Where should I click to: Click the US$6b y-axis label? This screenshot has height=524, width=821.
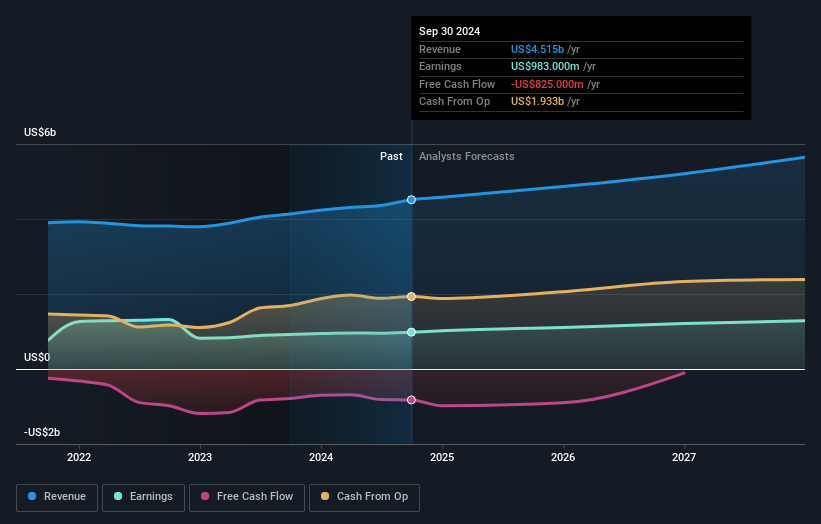[40, 132]
